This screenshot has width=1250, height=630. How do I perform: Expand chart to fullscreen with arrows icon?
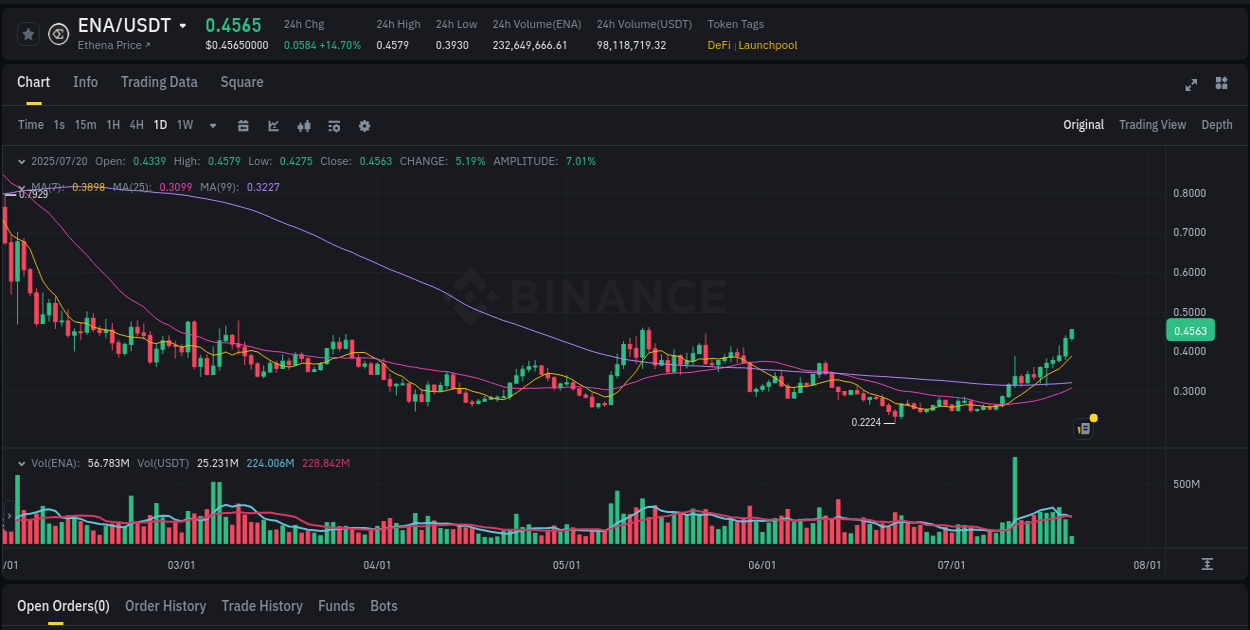(1191, 85)
